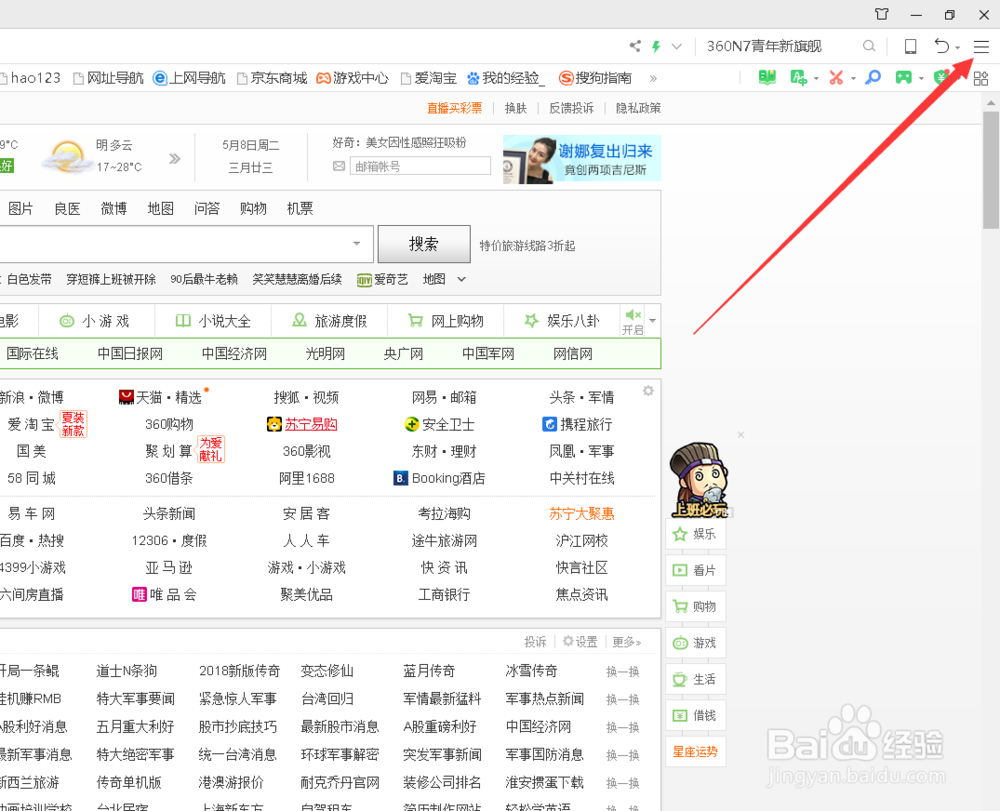
Task: Click the 生活 sidebar button
Action: click(x=696, y=680)
